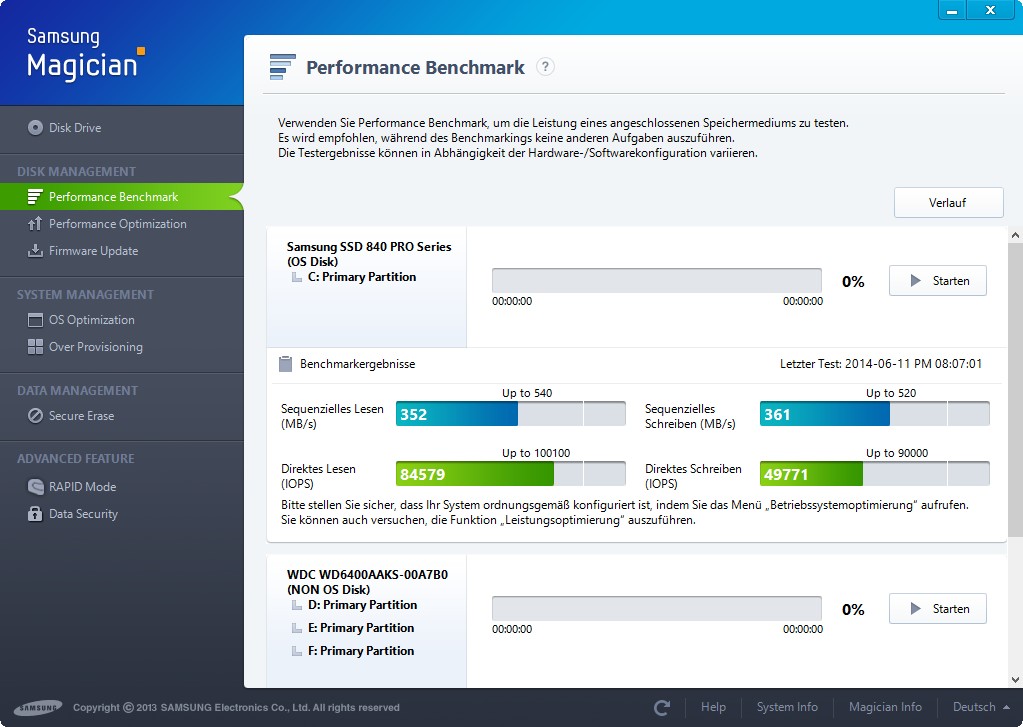
Task: Click Direktes Schreiben 49771 result bar
Action: (x=875, y=474)
